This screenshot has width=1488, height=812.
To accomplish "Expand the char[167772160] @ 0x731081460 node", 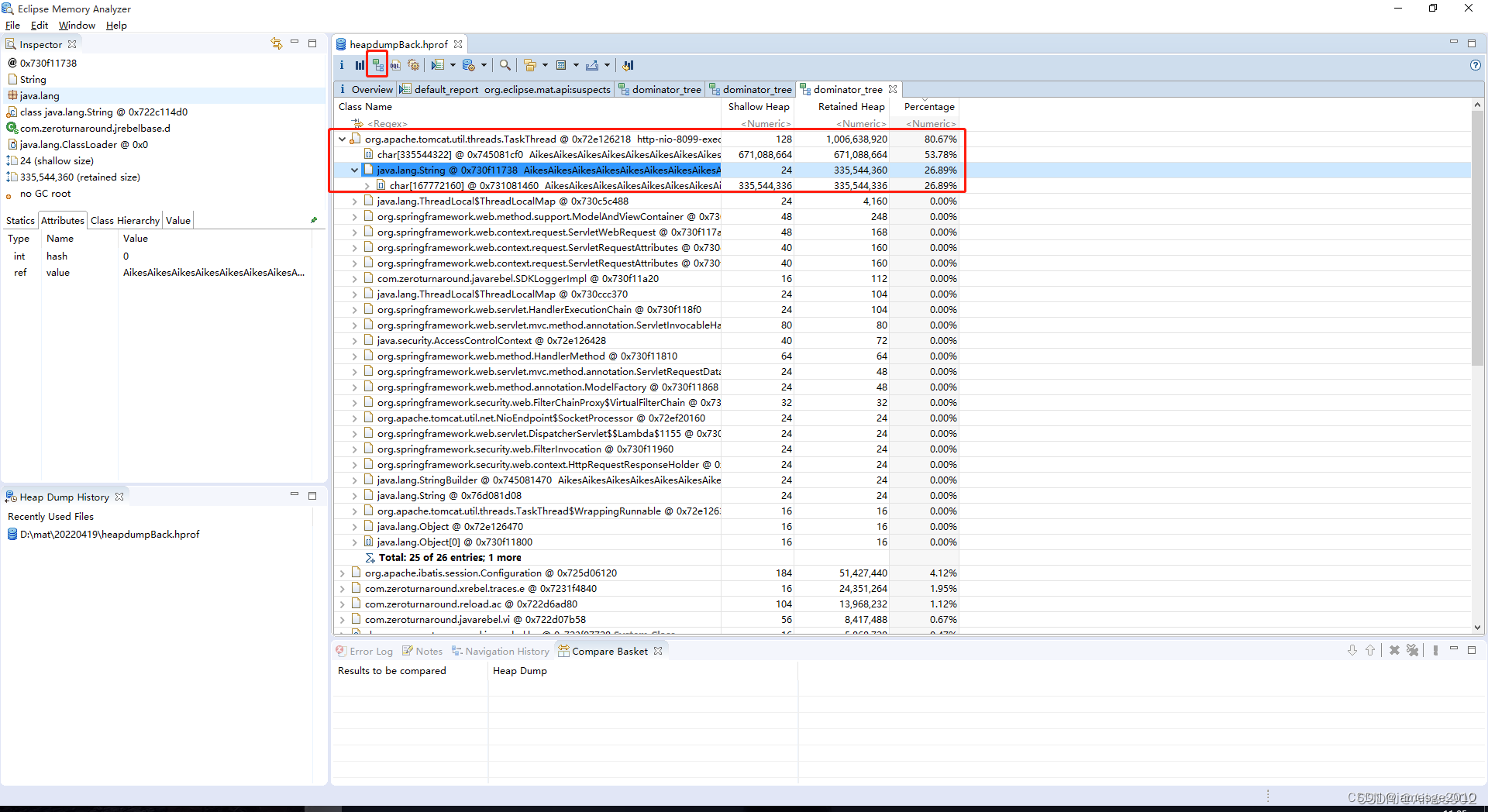I will click(x=367, y=186).
